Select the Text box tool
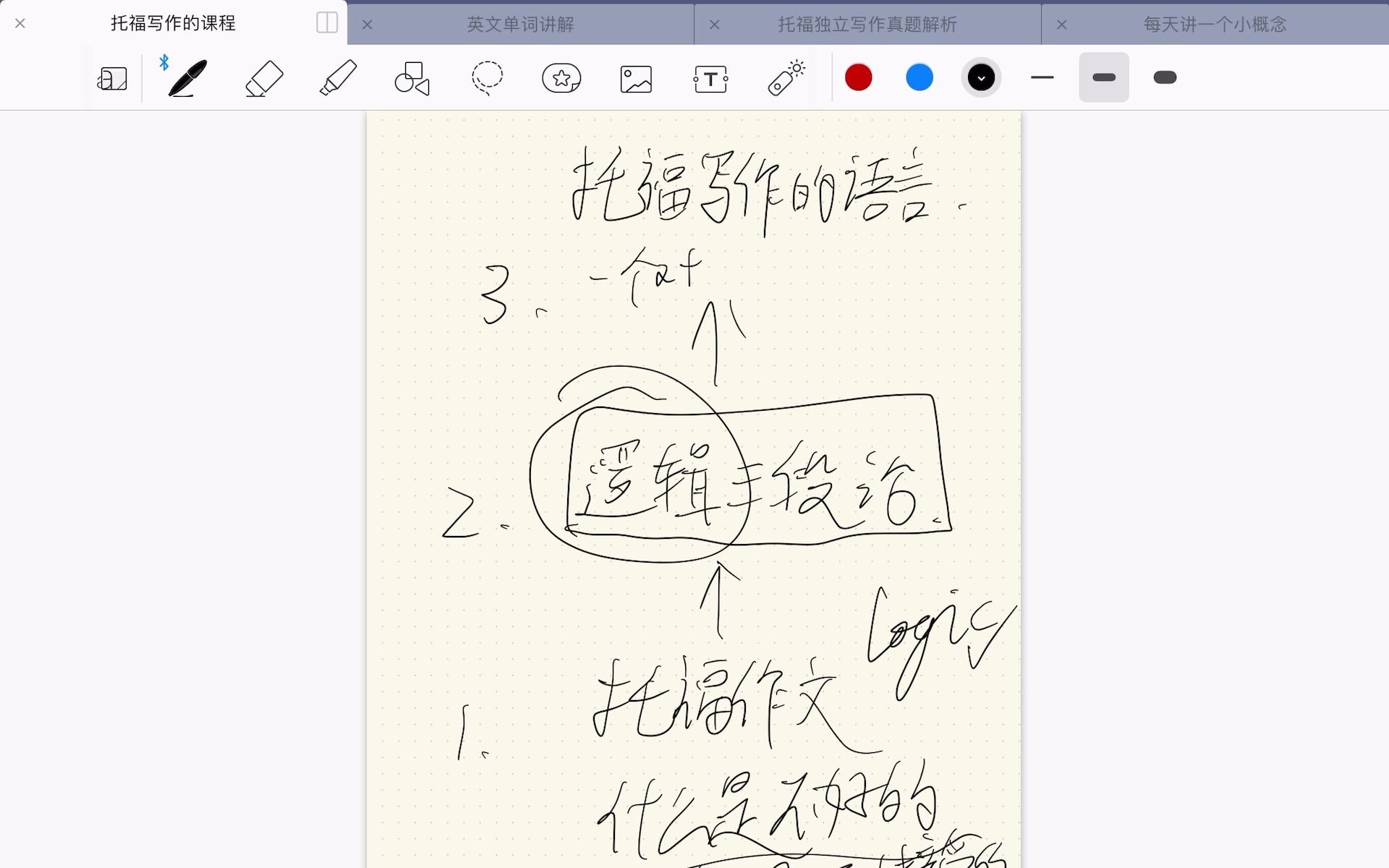1389x868 pixels. (711, 77)
